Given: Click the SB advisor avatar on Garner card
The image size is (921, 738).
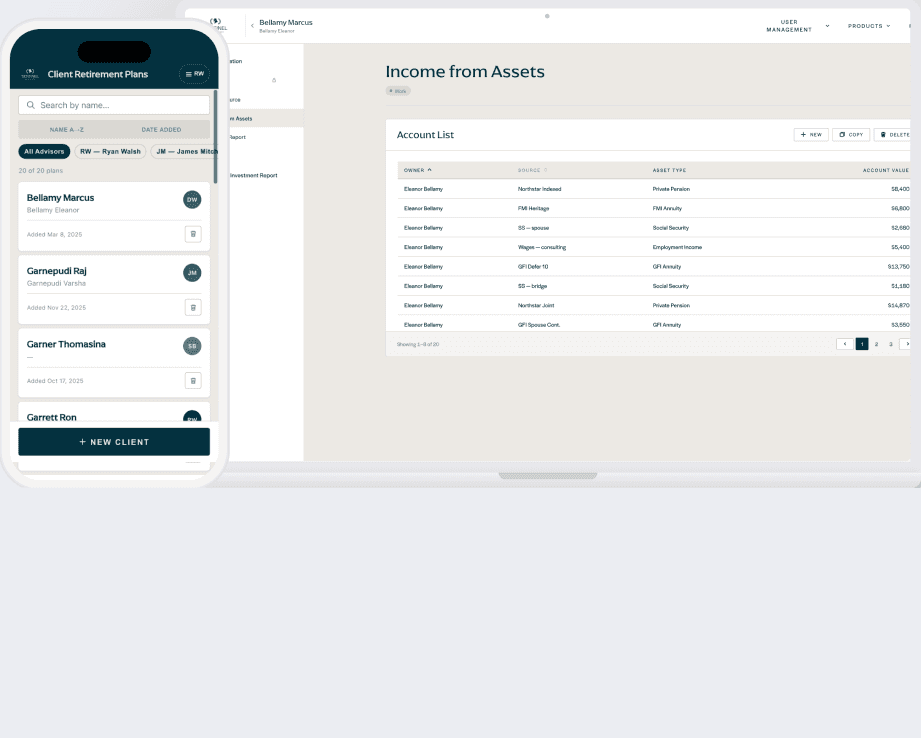Looking at the screenshot, I should [192, 346].
